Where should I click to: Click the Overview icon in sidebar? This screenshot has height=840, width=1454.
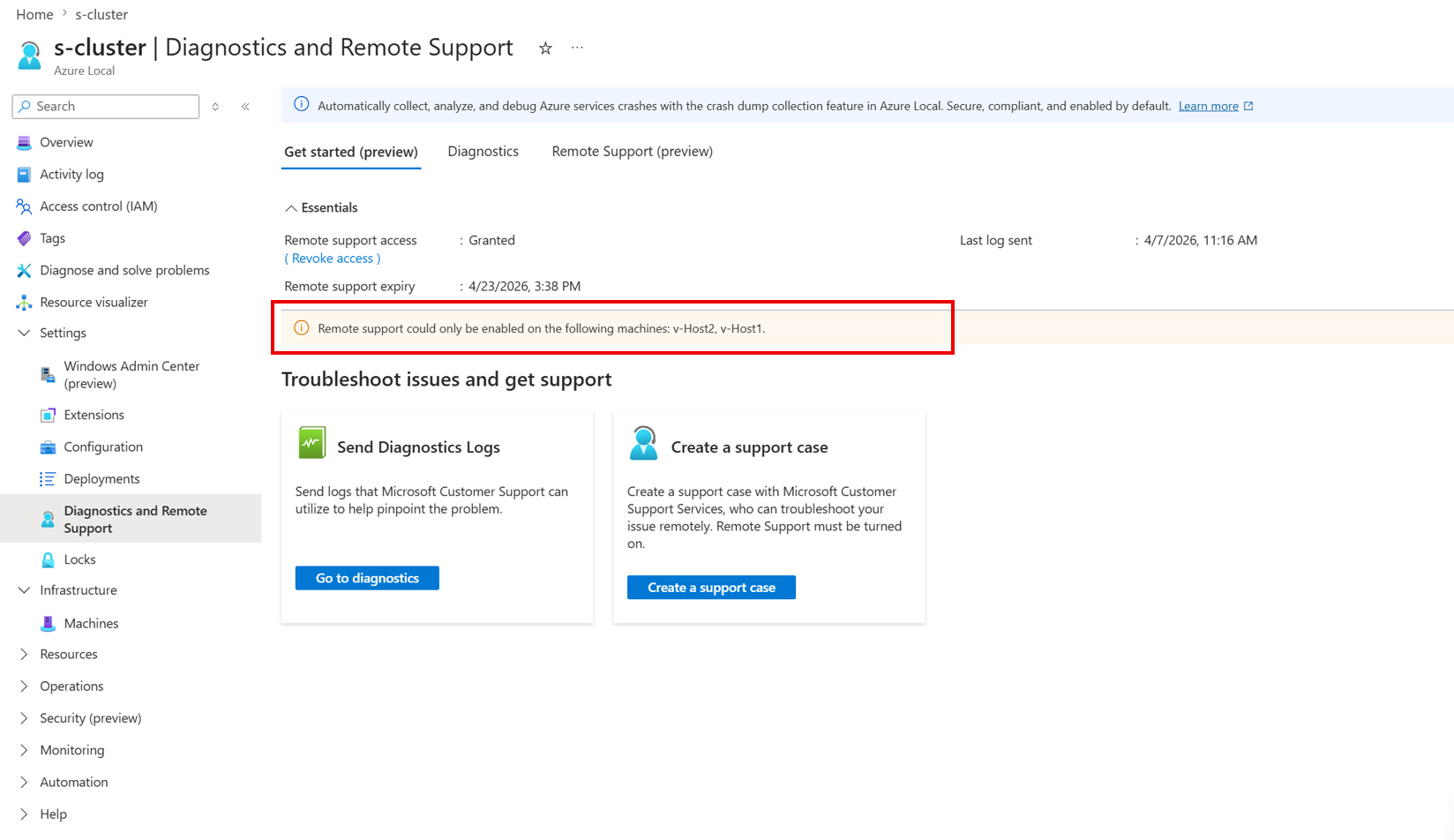(24, 142)
